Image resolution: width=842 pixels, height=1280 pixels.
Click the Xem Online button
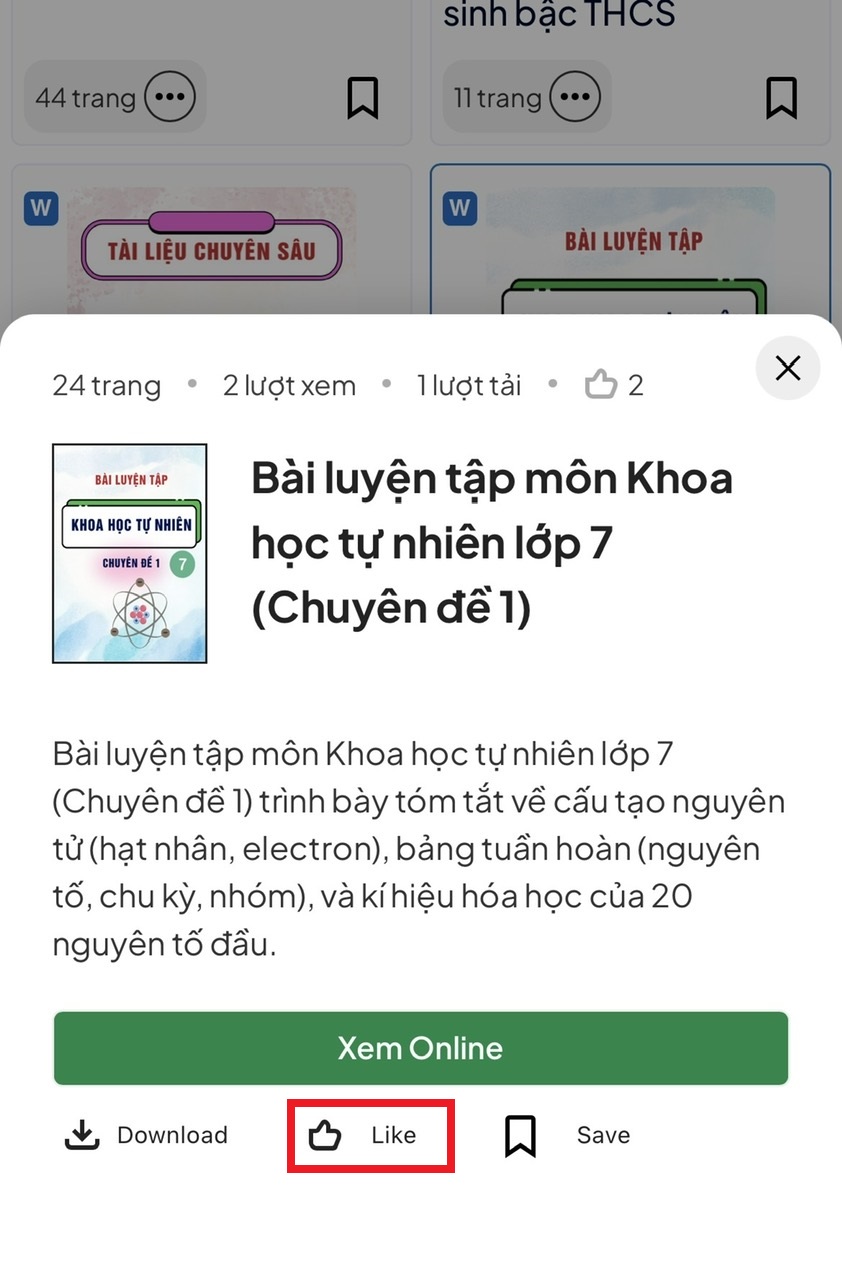click(x=421, y=1048)
